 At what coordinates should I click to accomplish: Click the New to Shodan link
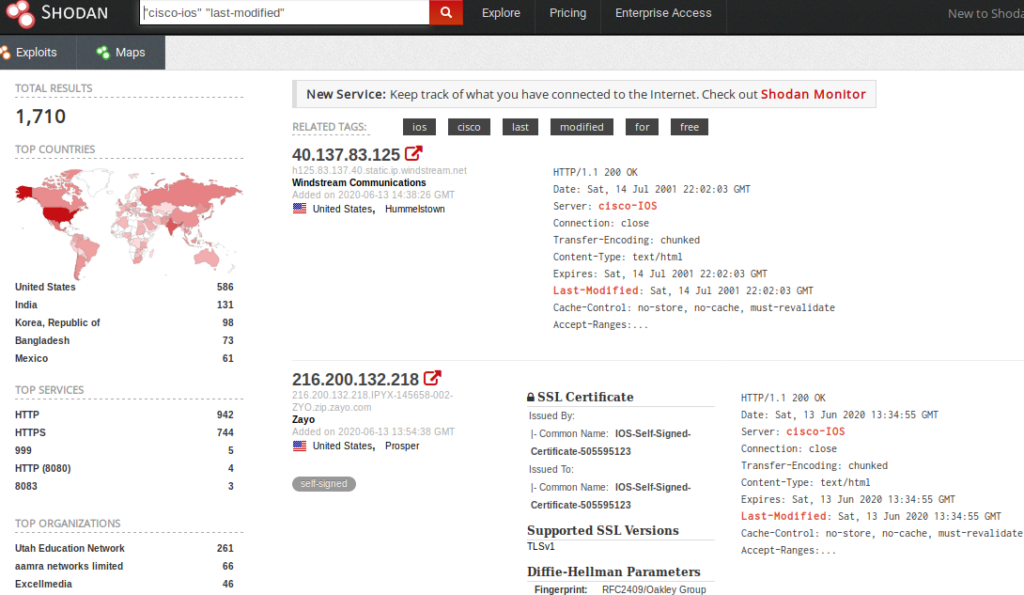tap(985, 14)
